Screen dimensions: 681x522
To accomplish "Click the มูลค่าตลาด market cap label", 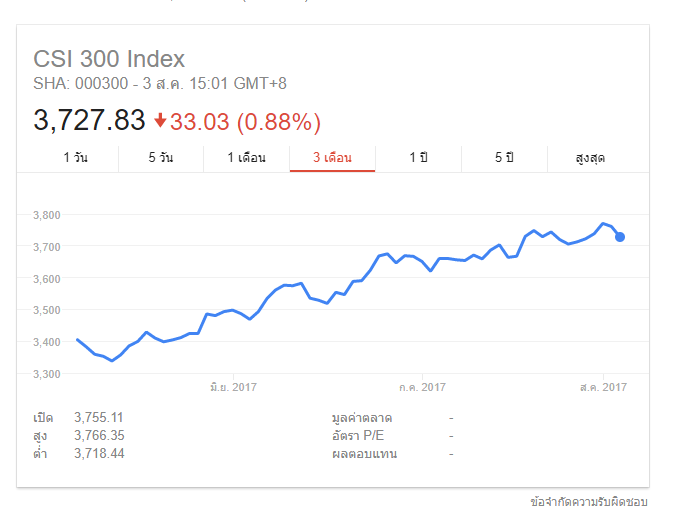I will pyautogui.click(x=361, y=417).
